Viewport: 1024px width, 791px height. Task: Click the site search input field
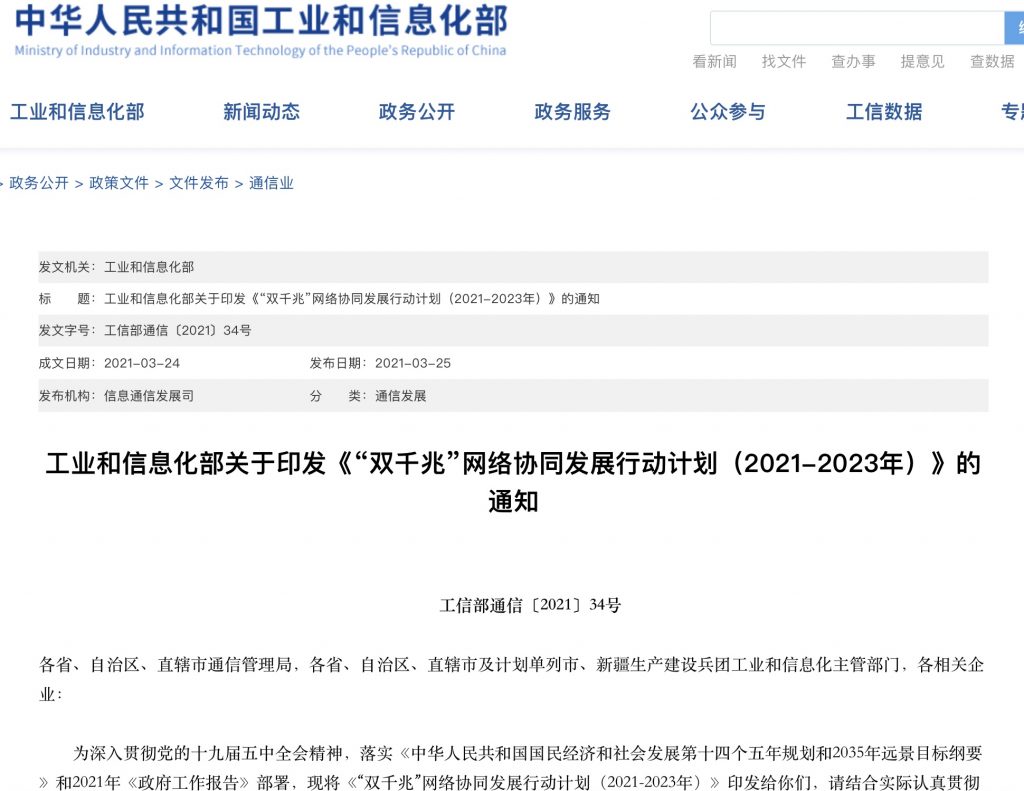pos(857,28)
